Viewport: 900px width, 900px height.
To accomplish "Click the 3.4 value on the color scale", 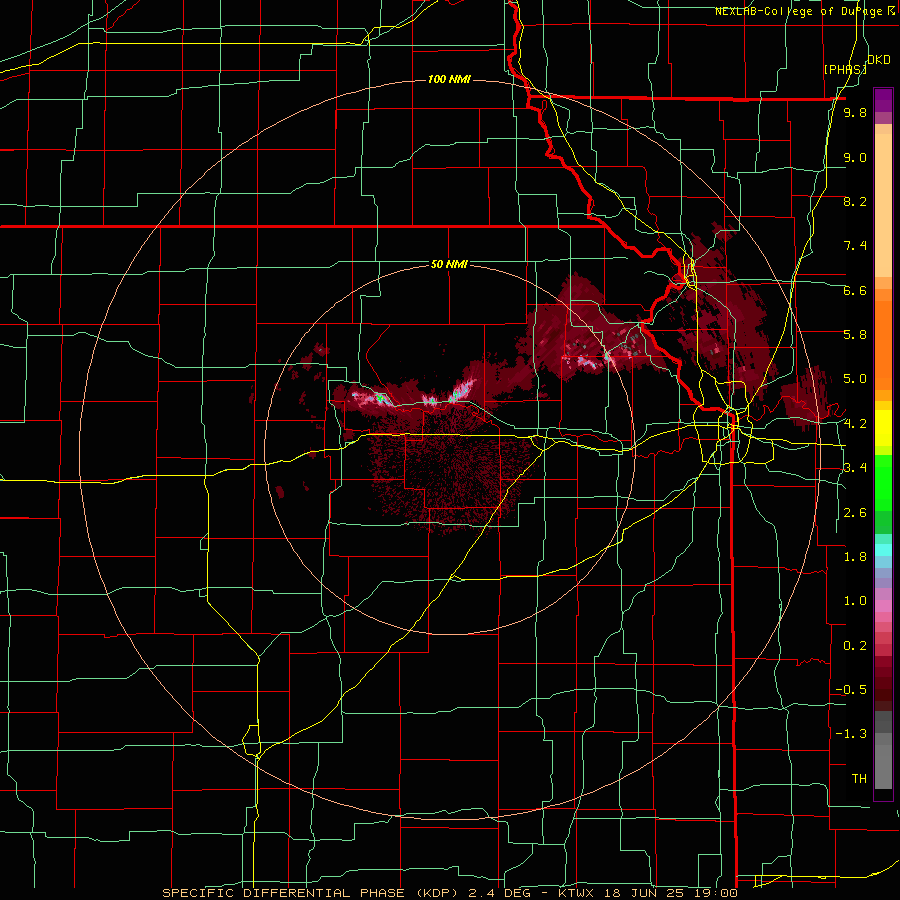I will [x=855, y=468].
